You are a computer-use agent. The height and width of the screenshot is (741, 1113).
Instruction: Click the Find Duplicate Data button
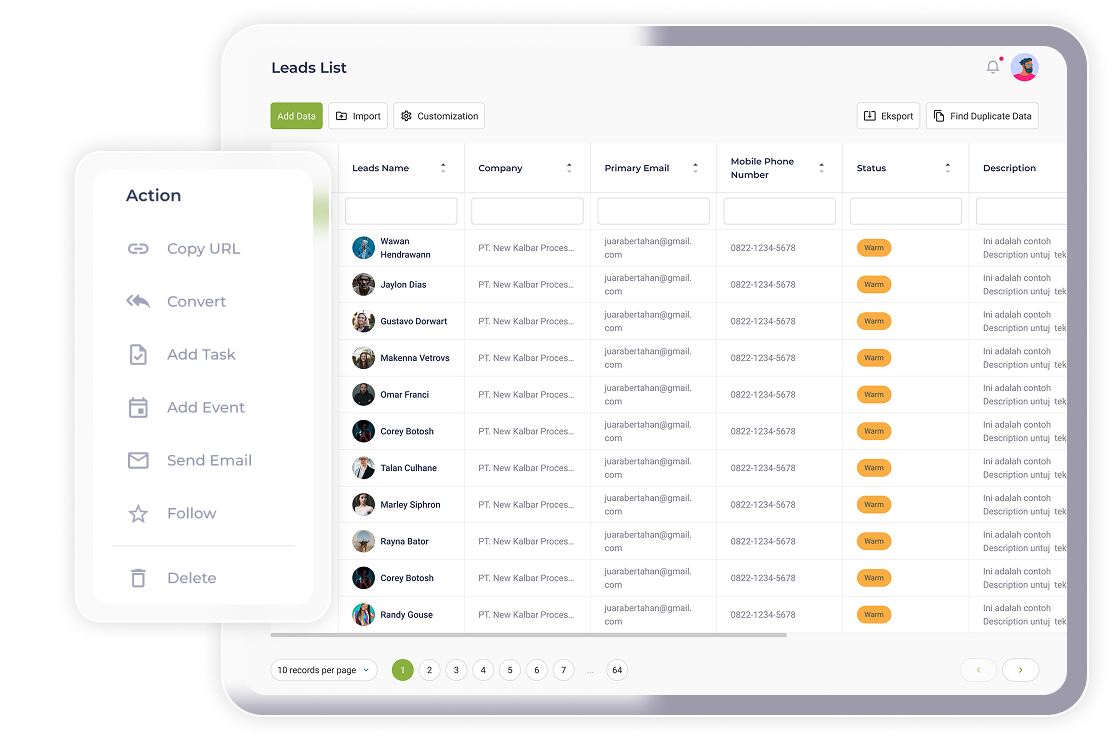point(982,116)
